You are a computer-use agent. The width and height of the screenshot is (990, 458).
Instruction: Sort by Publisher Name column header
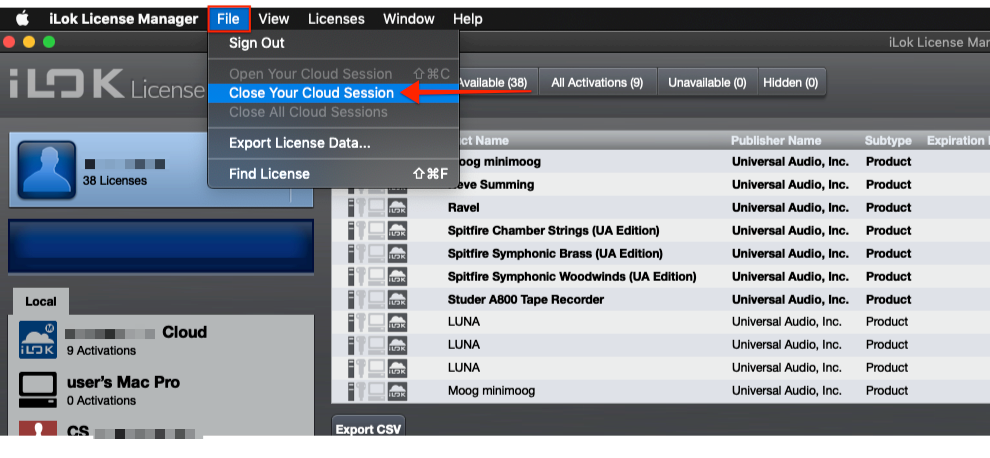point(776,140)
